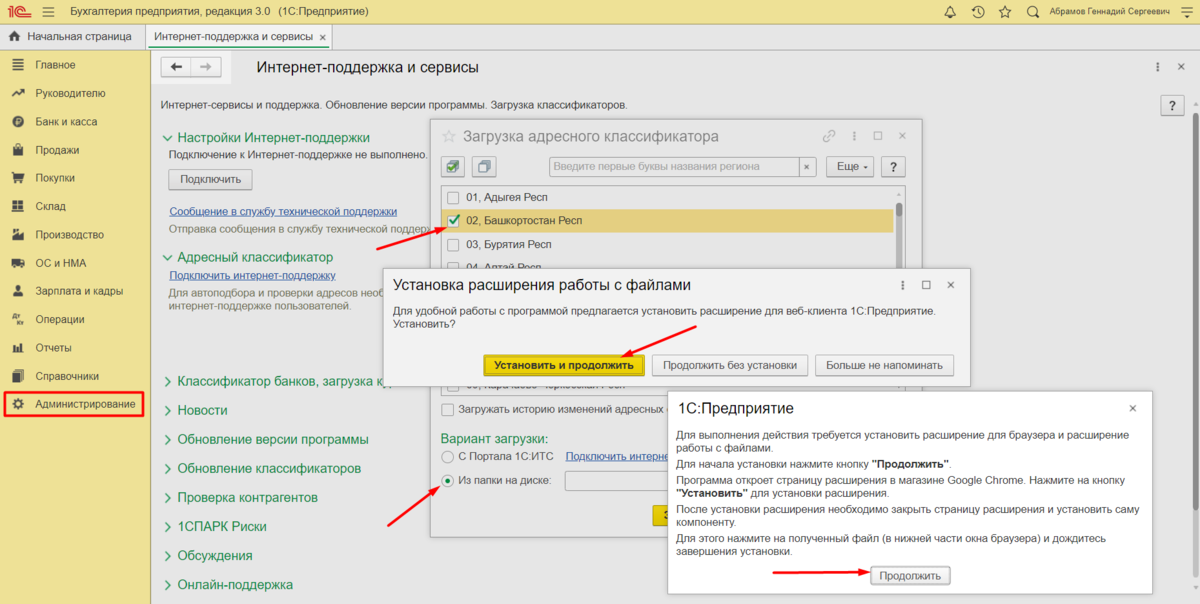Click the ОС и НМА truck icon
Screen dimensions: 1200x604
point(17,263)
